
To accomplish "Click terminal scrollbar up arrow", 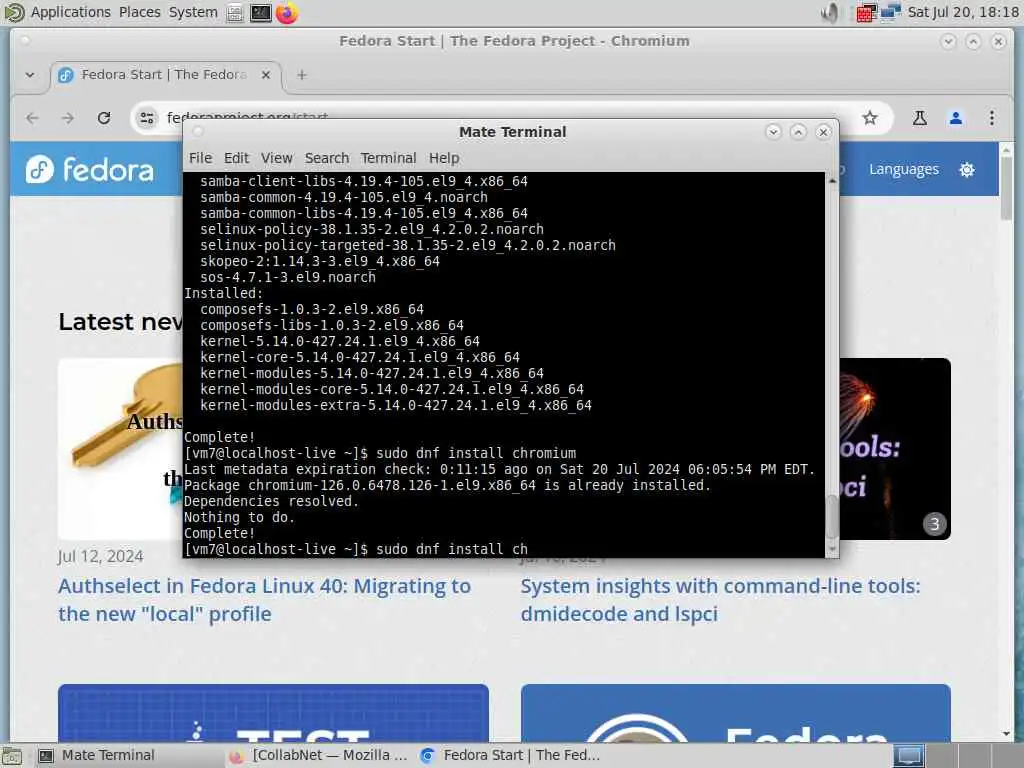I will click(x=832, y=180).
